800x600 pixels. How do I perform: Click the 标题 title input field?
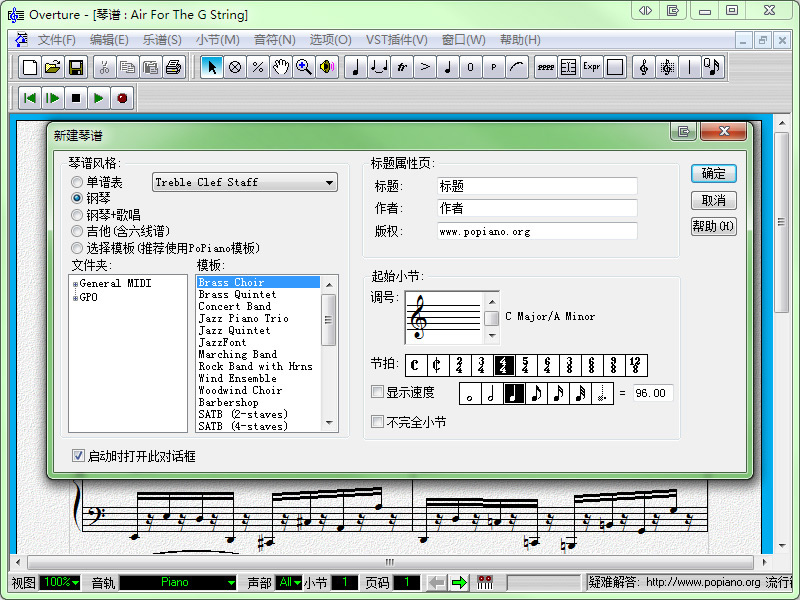(537, 186)
